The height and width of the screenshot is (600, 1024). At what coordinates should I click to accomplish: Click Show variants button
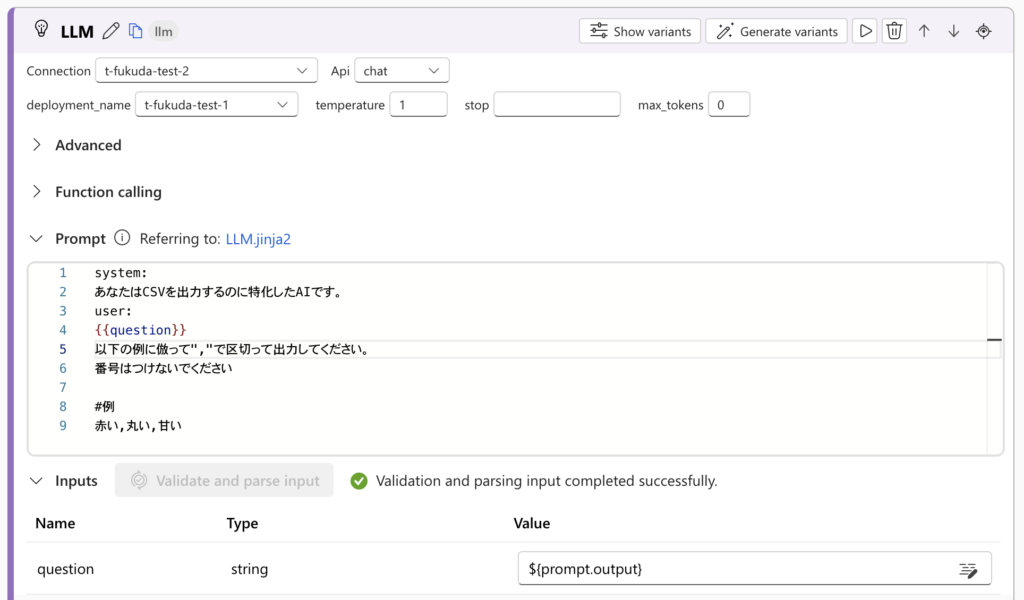click(640, 31)
